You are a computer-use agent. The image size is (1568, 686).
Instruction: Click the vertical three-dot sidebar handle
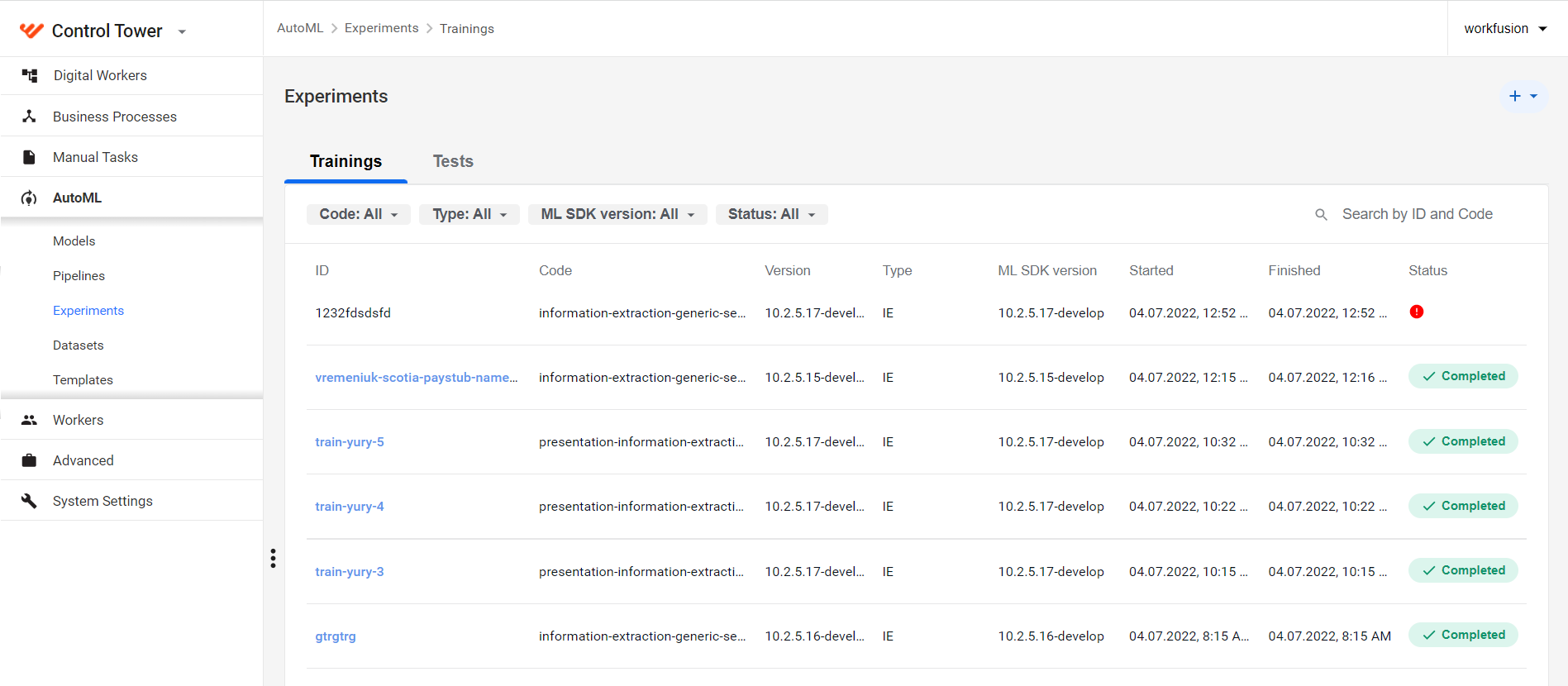(273, 558)
